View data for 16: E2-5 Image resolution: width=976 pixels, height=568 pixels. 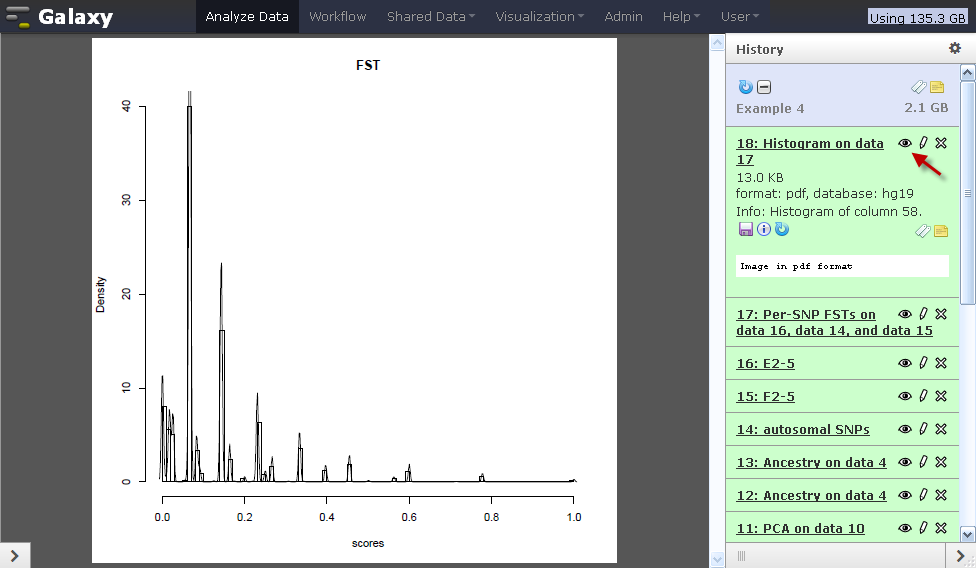tap(905, 363)
